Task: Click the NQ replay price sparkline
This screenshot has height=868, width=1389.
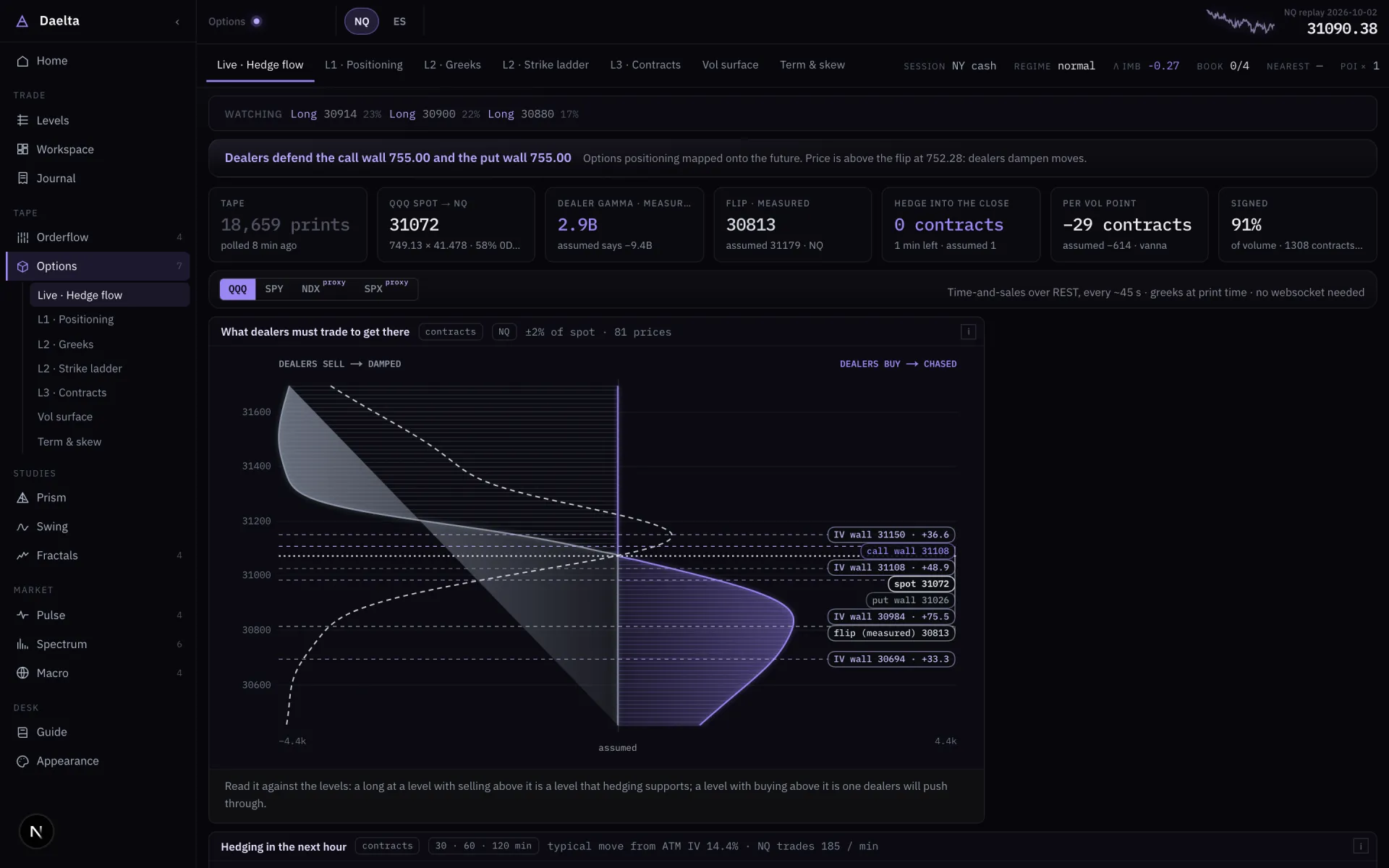Action: click(x=1240, y=22)
